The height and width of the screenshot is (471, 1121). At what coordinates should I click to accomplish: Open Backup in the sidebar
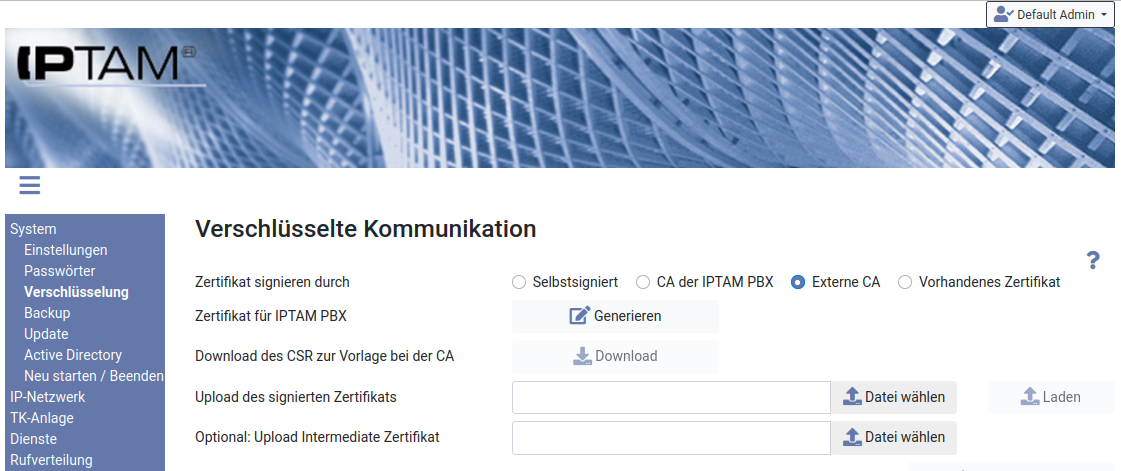47,313
